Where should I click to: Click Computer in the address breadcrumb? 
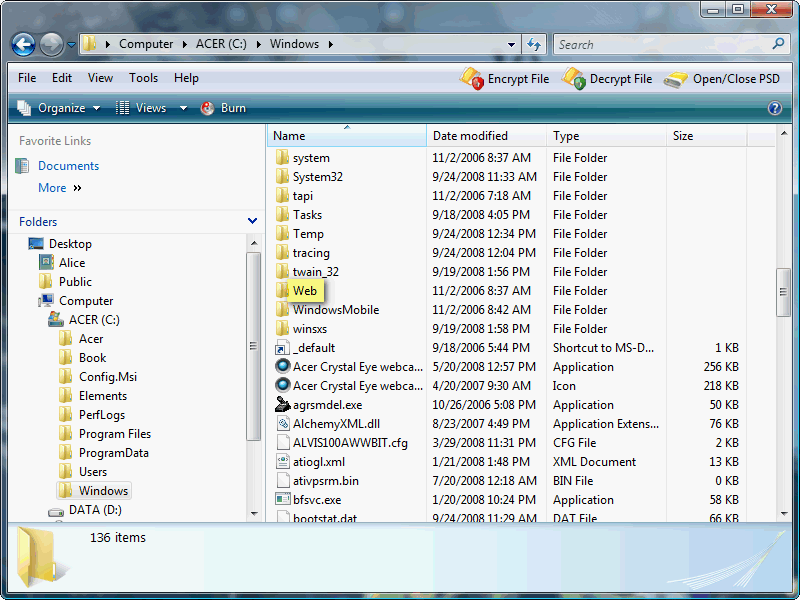click(x=146, y=44)
